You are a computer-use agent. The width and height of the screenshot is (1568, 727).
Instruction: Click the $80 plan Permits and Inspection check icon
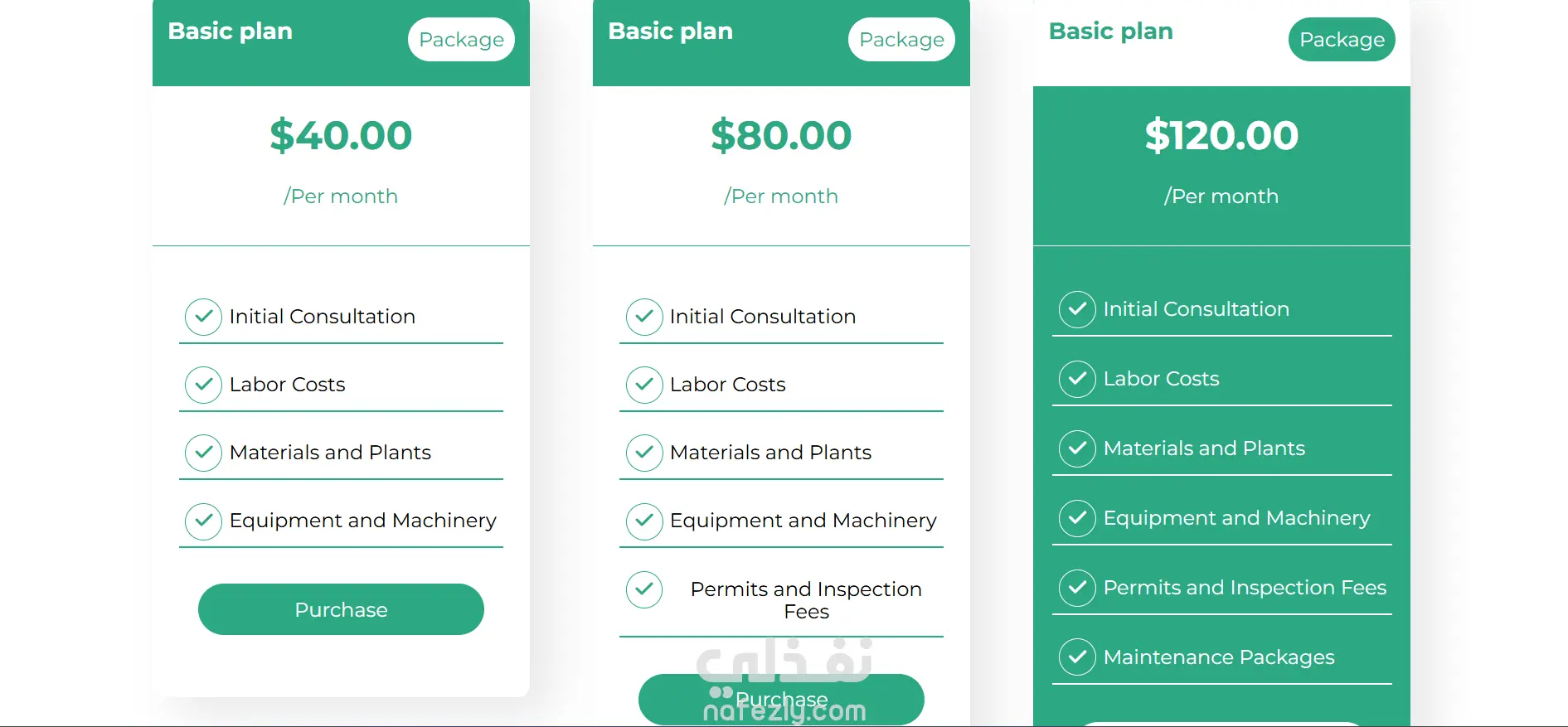point(643,589)
